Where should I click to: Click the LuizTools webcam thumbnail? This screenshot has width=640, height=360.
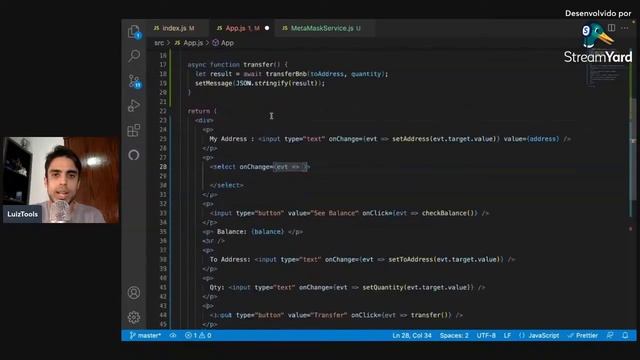coord(61,180)
